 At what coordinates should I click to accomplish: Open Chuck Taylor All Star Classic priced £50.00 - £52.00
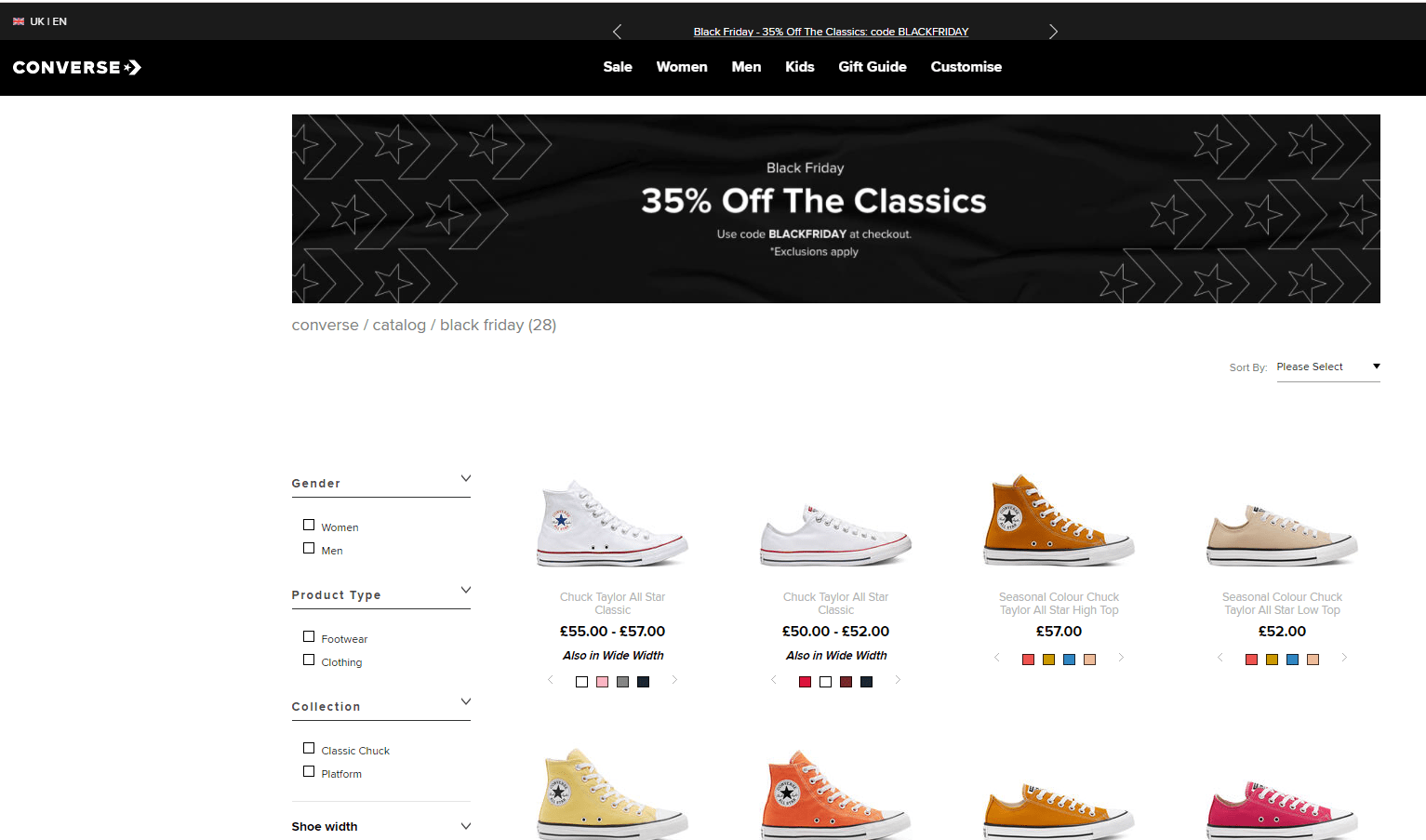coord(835,604)
